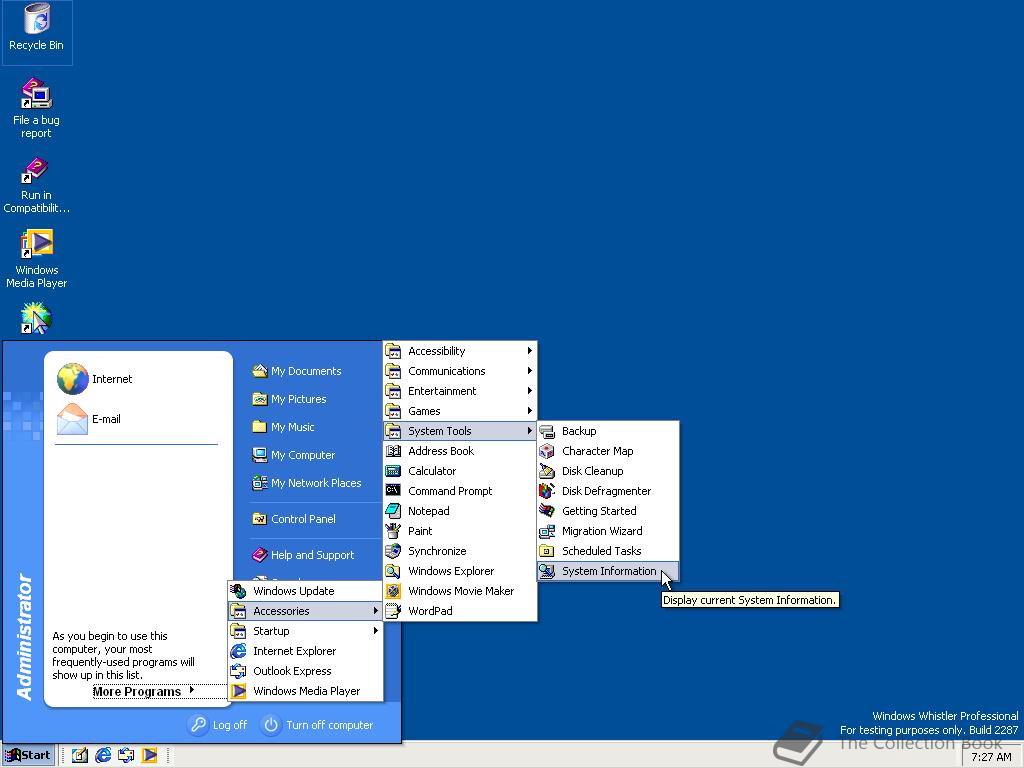Click the Log off button
This screenshot has height=768, width=1024.
[218, 725]
